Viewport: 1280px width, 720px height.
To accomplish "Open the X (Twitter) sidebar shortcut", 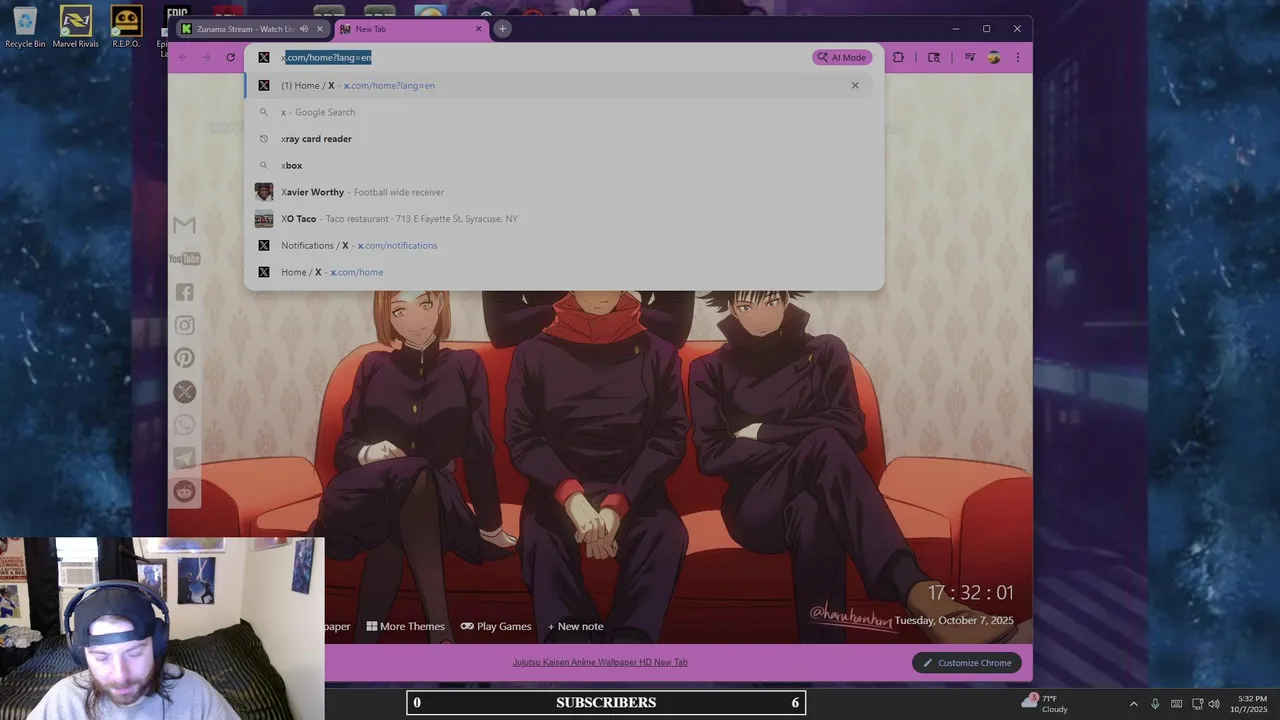I will tap(184, 392).
